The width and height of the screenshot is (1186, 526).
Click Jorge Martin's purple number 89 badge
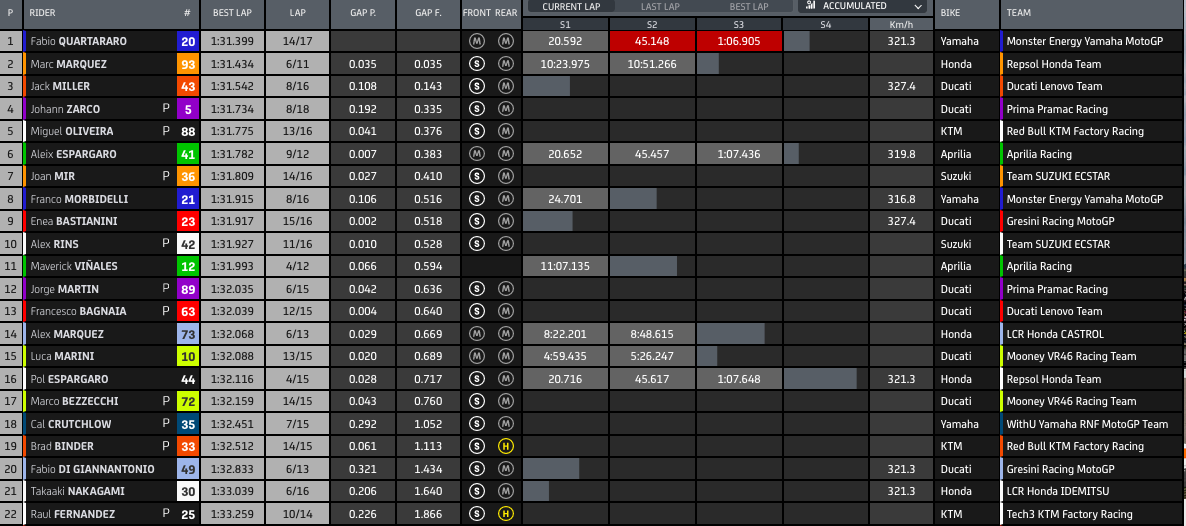188,289
